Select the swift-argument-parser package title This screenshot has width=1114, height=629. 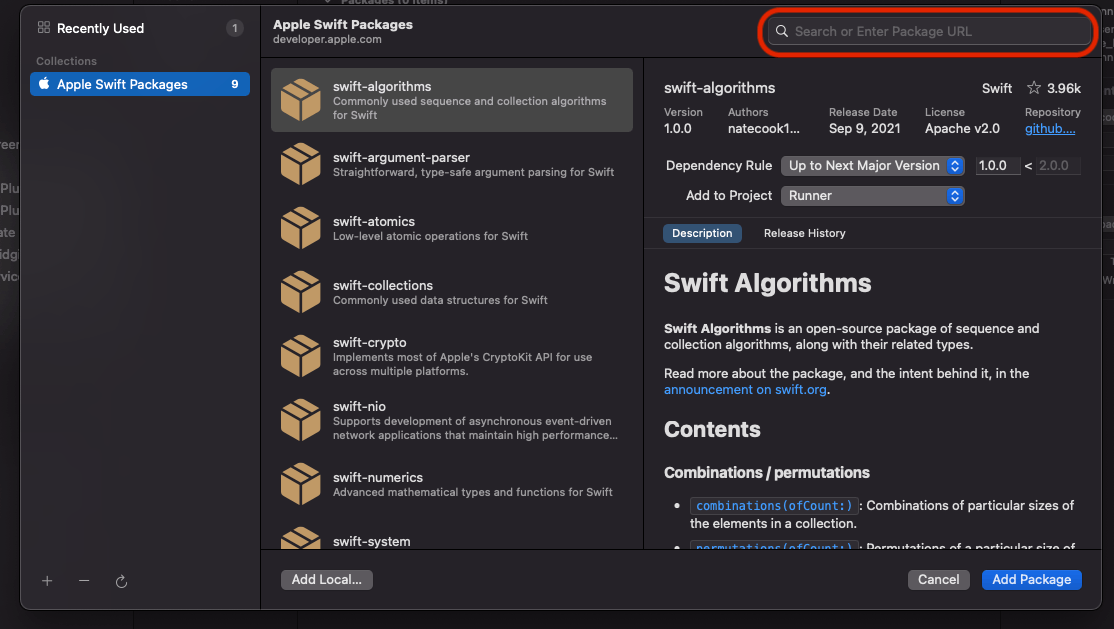point(401,157)
